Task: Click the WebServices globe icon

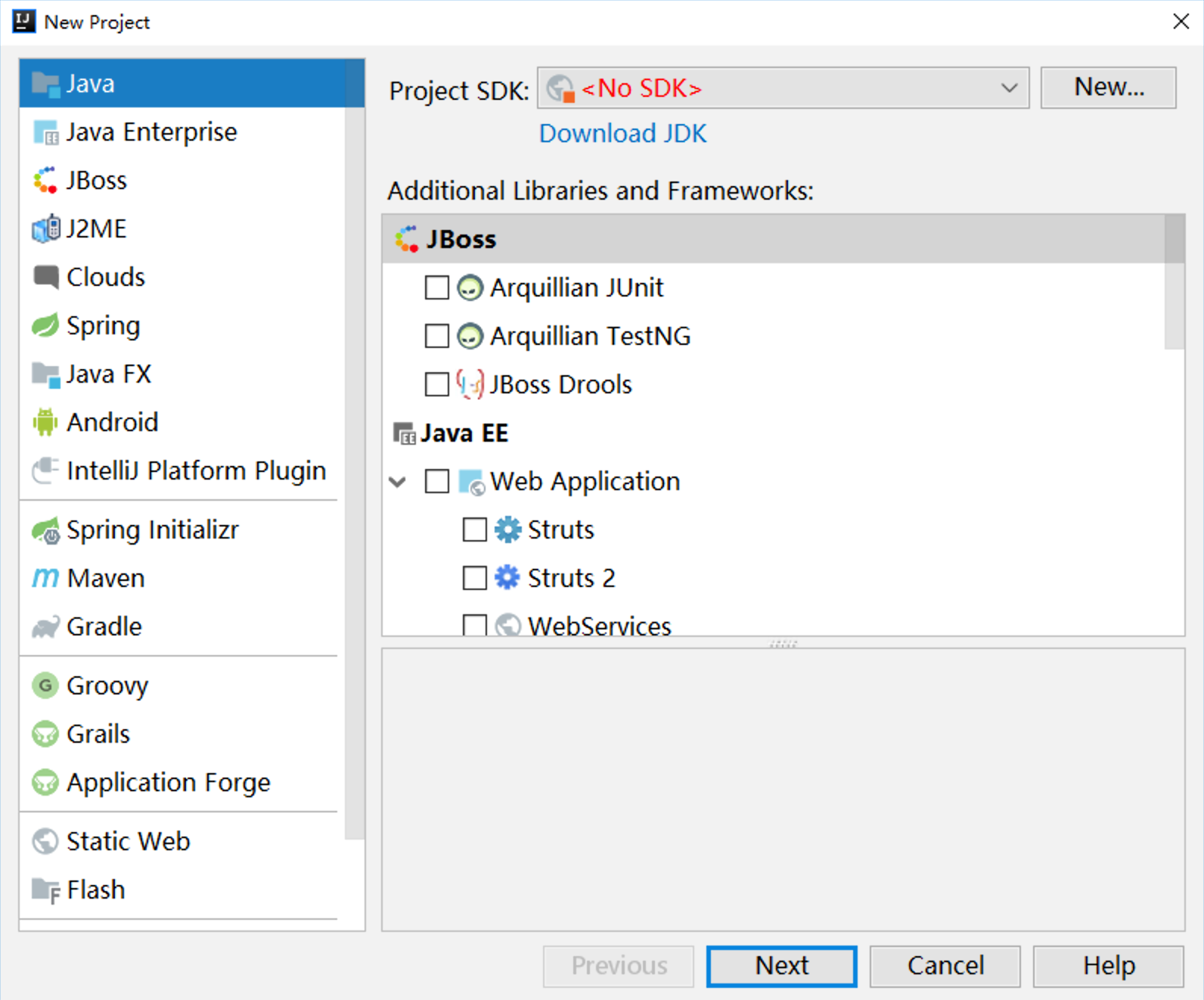Action: pyautogui.click(x=507, y=625)
